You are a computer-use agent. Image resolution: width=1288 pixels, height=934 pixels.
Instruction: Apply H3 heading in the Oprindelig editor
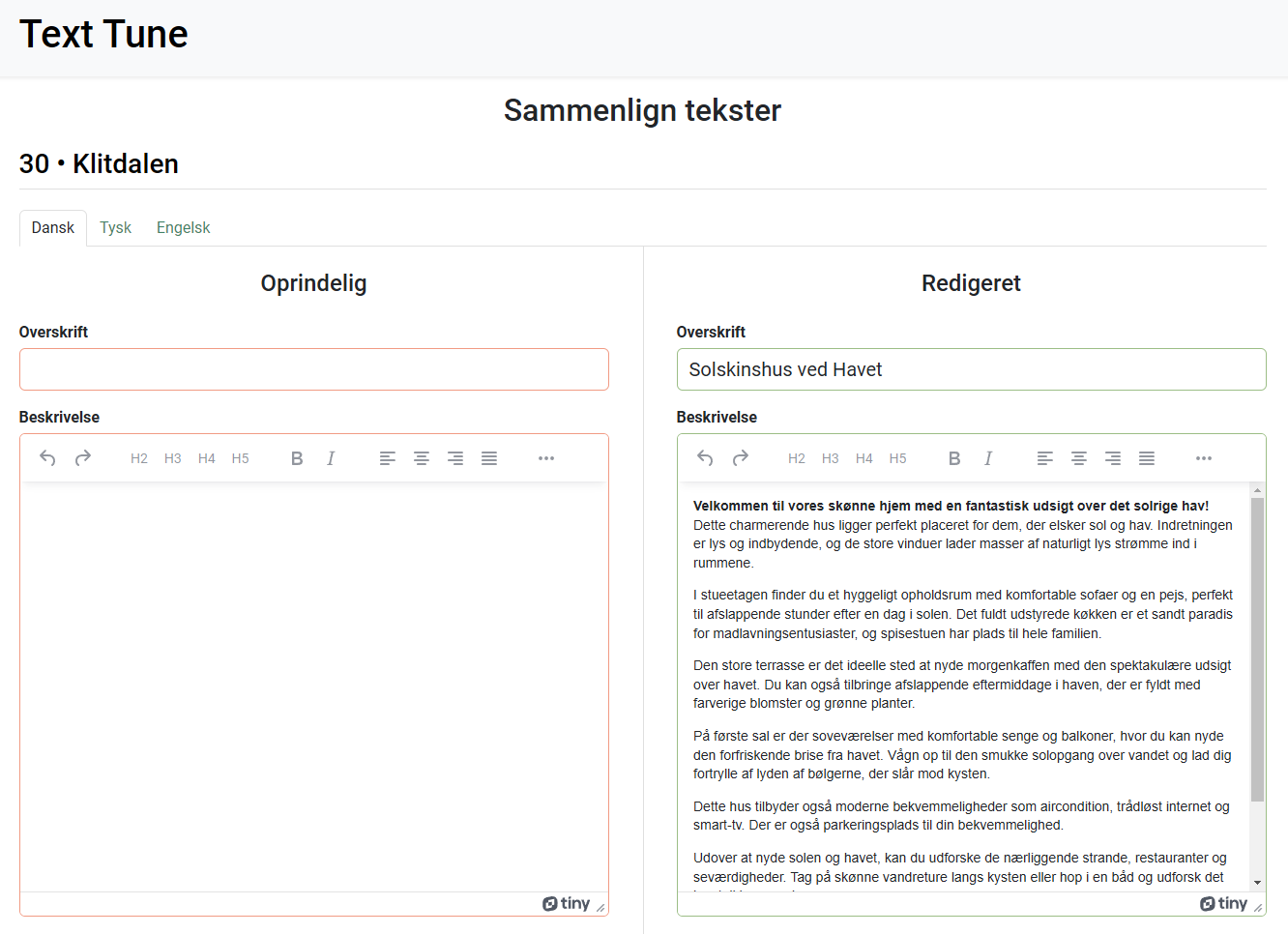tap(173, 458)
